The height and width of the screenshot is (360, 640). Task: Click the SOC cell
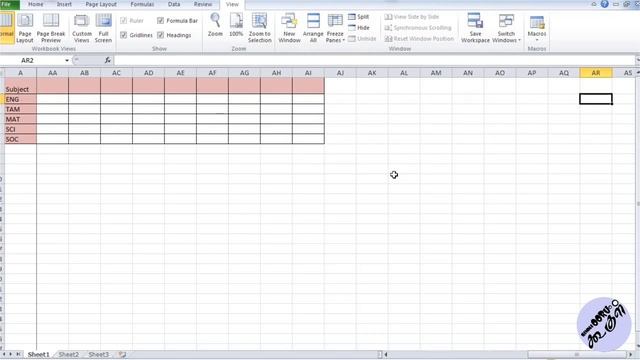pos(20,139)
